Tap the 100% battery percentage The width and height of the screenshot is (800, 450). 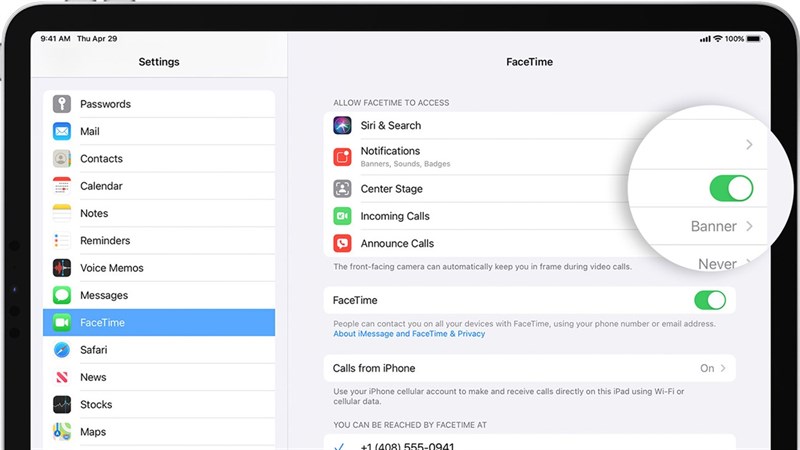734,39
